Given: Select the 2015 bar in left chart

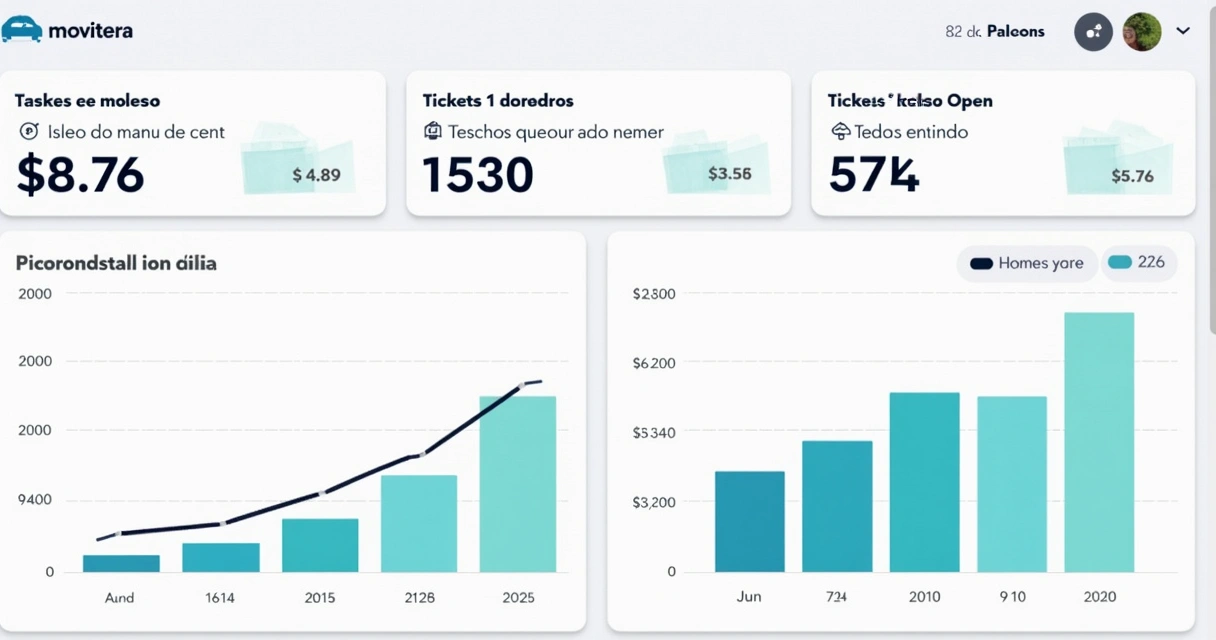Looking at the screenshot, I should [320, 545].
